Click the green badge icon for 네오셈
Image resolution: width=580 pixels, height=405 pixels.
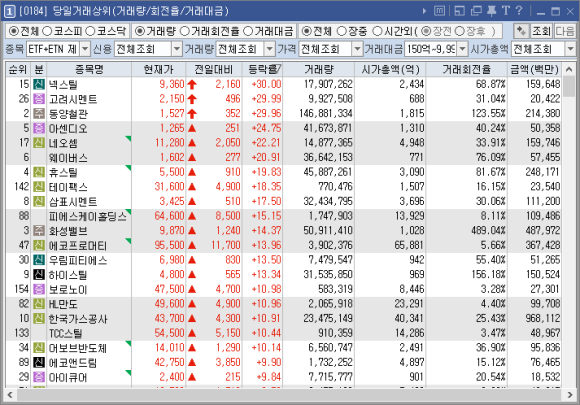[x=39, y=143]
